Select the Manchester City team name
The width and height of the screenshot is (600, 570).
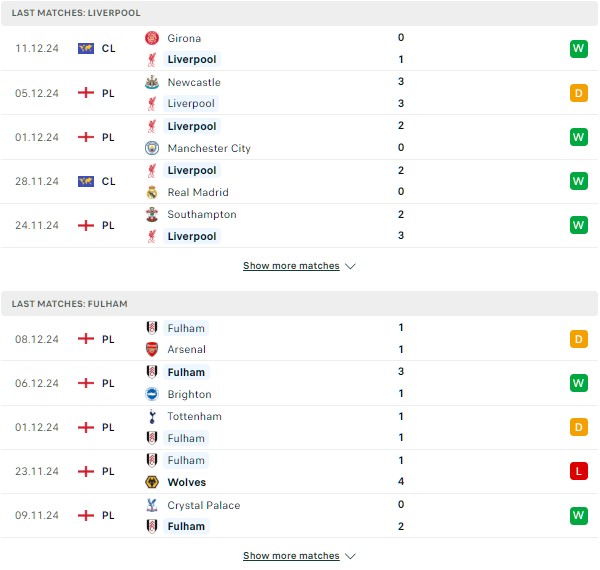point(209,148)
